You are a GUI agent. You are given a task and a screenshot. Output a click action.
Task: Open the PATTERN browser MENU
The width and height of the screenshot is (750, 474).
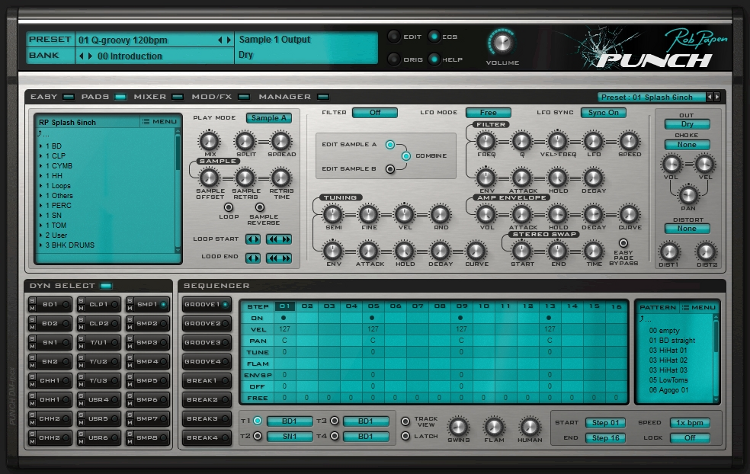click(699, 307)
